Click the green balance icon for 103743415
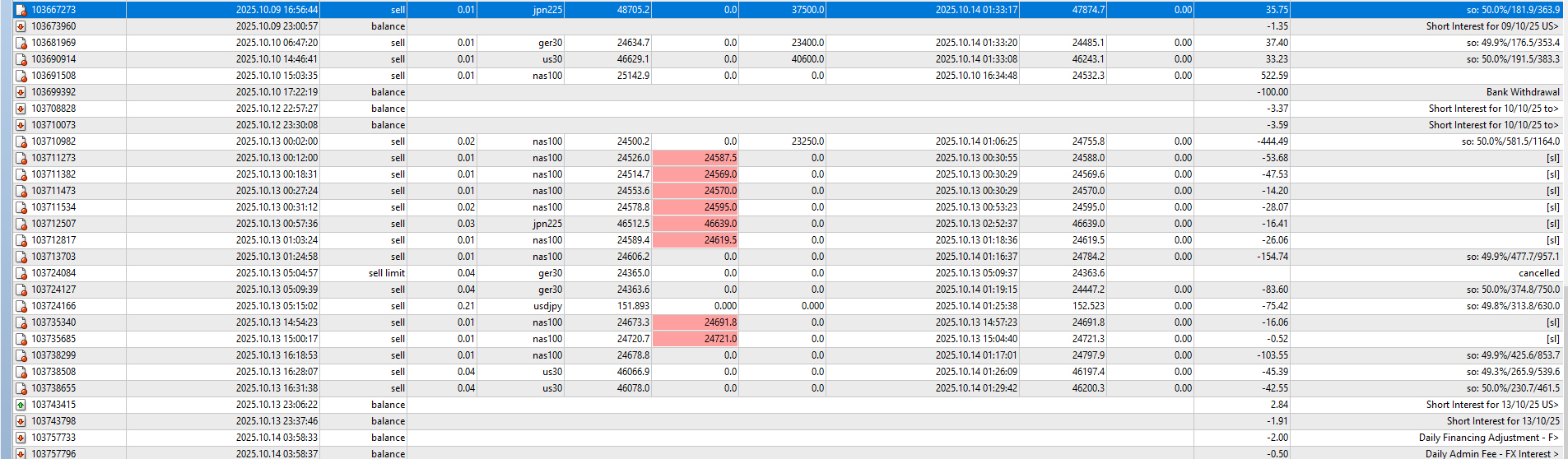The width and height of the screenshot is (1568, 459). [x=21, y=405]
